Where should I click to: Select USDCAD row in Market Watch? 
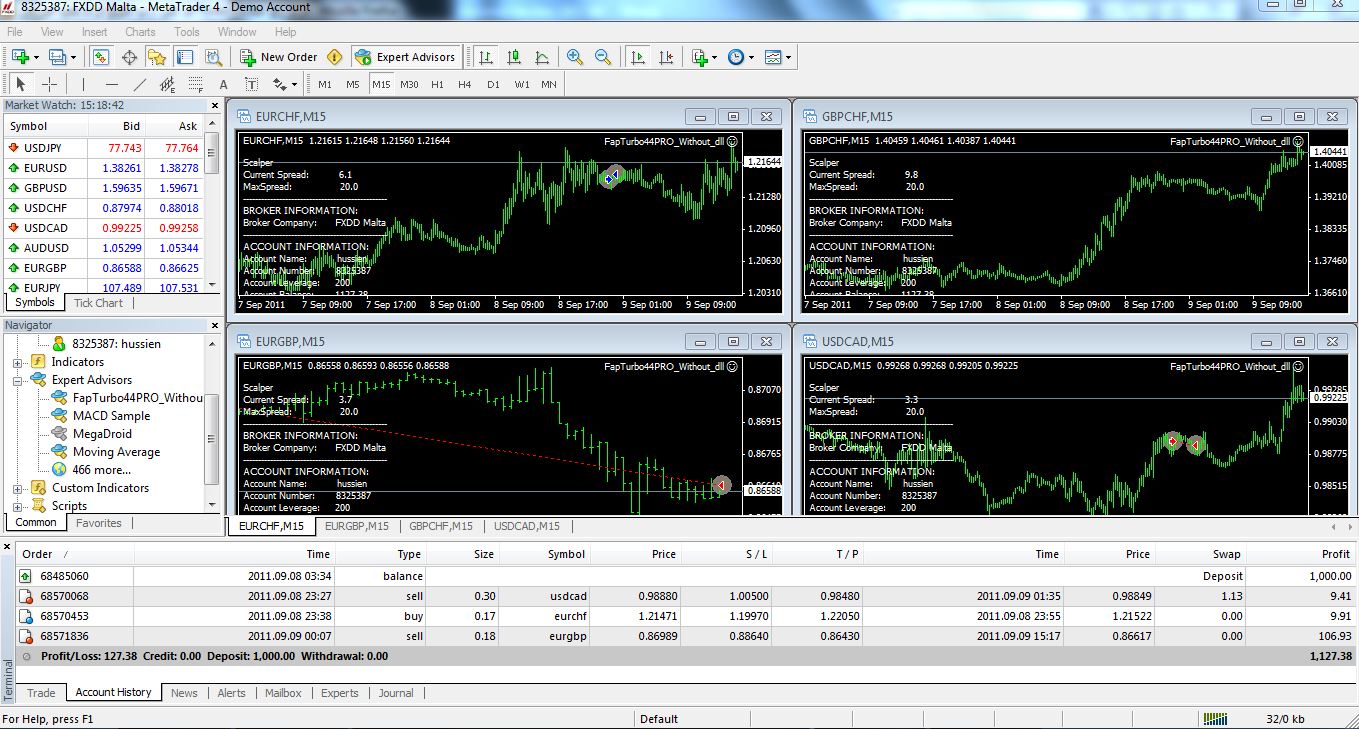click(104, 228)
